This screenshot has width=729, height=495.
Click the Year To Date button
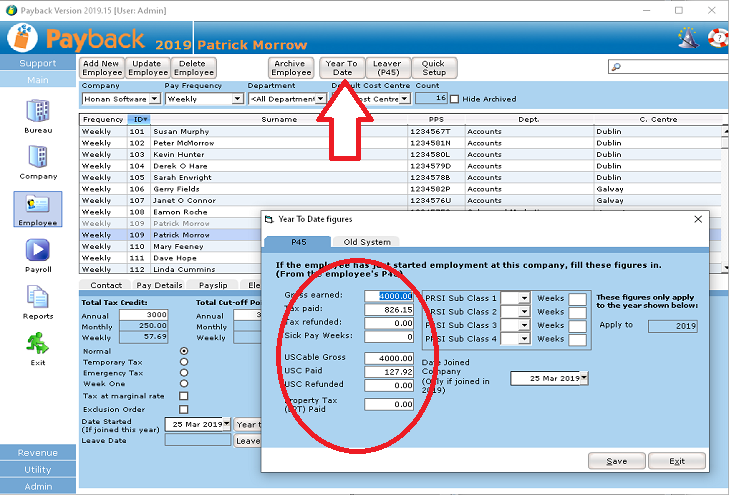click(x=342, y=68)
